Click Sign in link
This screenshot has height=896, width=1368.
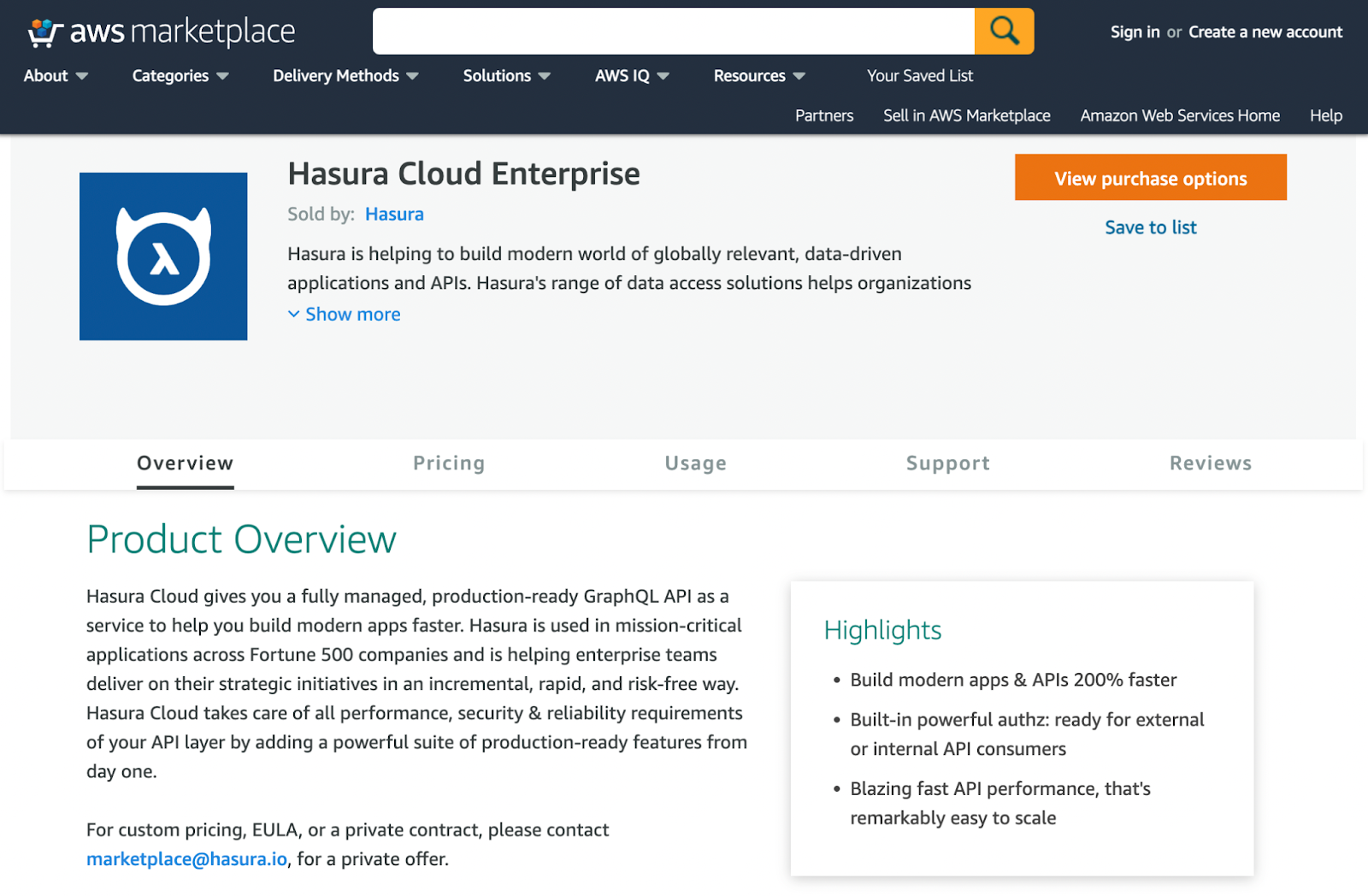tap(1135, 32)
